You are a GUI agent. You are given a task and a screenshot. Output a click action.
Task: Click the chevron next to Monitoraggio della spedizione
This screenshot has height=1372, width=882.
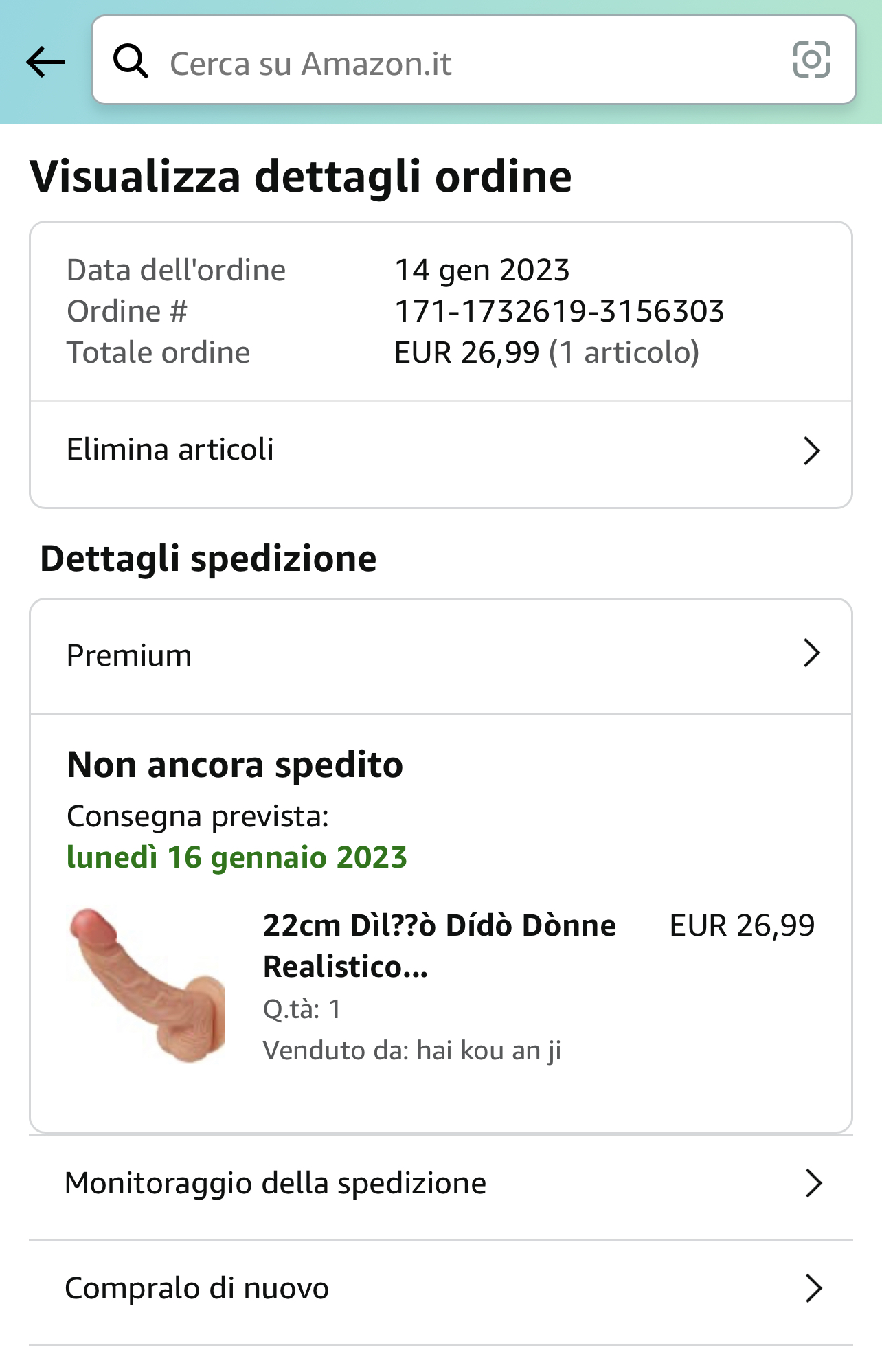coord(813,1184)
